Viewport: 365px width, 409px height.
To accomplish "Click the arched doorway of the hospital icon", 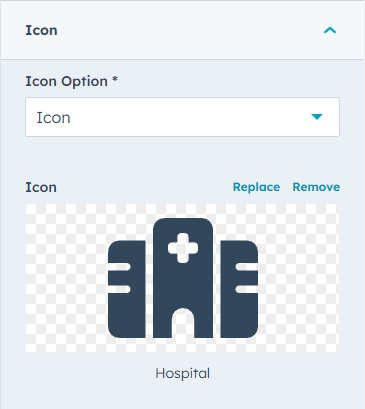I will click(x=183, y=323).
